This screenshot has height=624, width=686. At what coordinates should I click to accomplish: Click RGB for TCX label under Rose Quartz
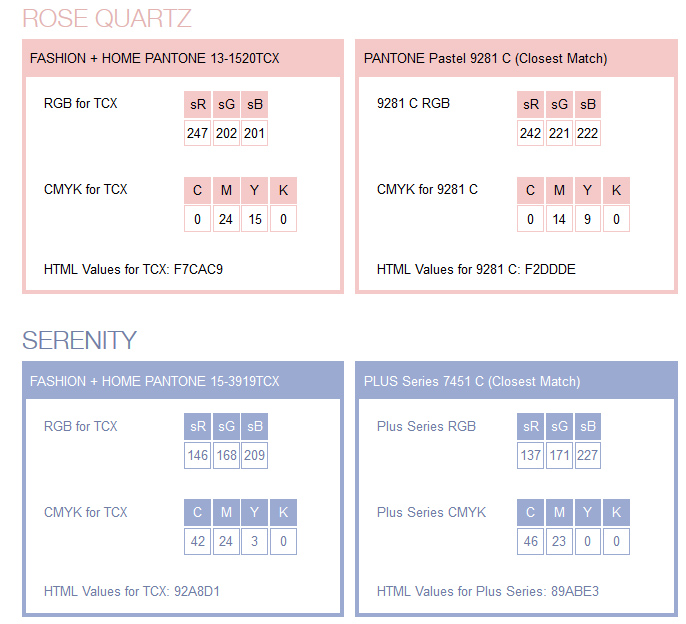[80, 103]
